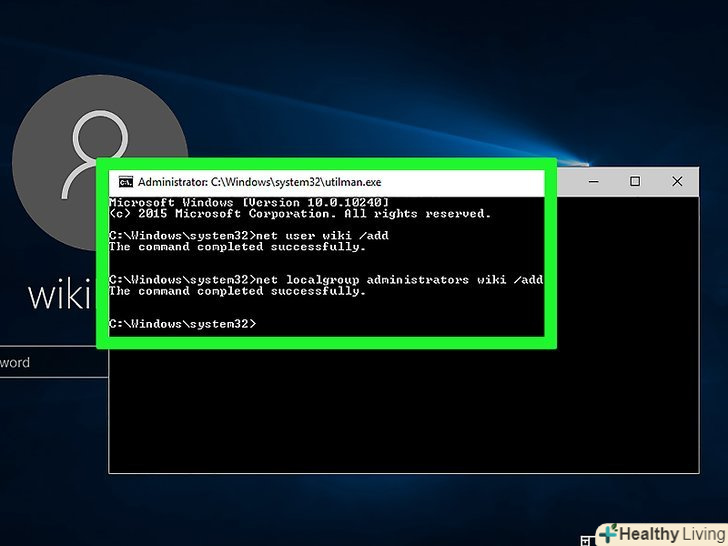Click the 'net user wiki /add' command line

(249, 235)
